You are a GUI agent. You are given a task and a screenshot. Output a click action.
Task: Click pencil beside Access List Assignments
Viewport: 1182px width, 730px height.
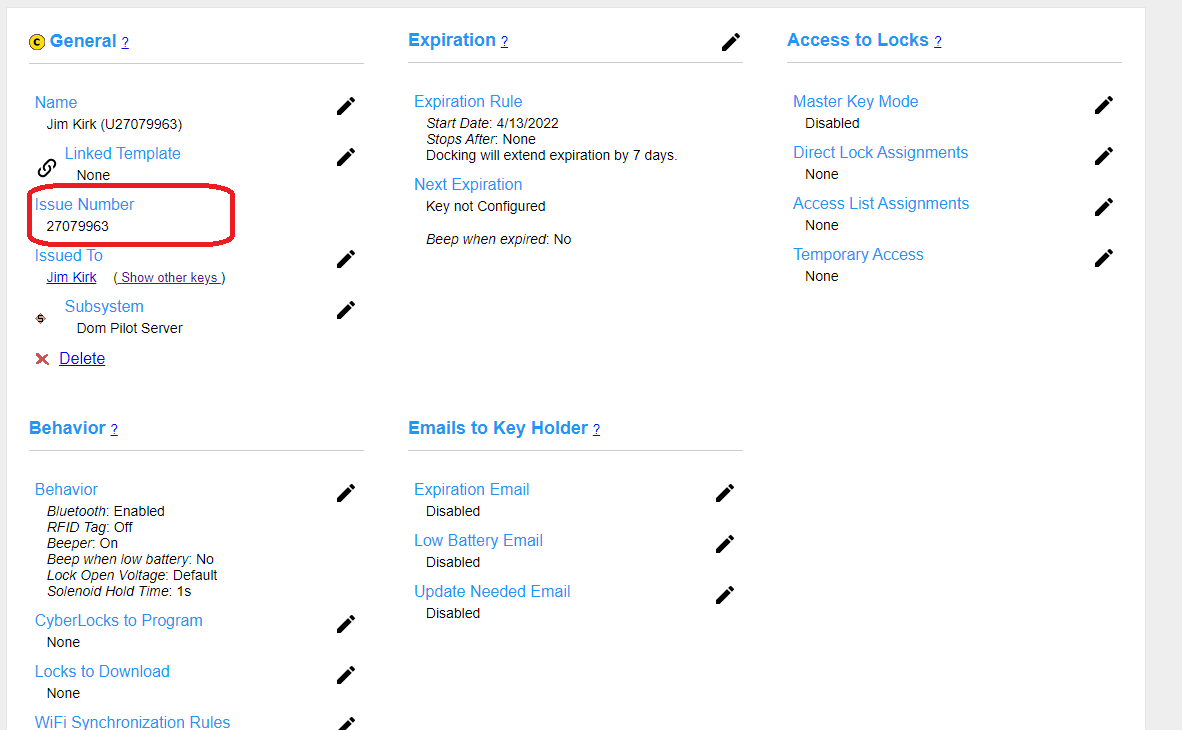[x=1104, y=207]
